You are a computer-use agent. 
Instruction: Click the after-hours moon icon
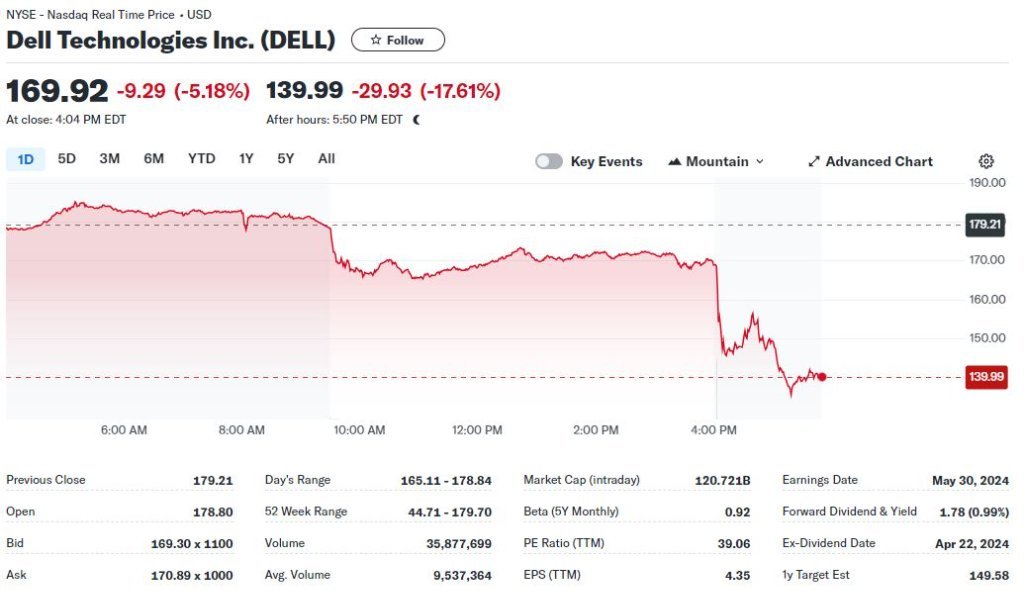tap(416, 119)
